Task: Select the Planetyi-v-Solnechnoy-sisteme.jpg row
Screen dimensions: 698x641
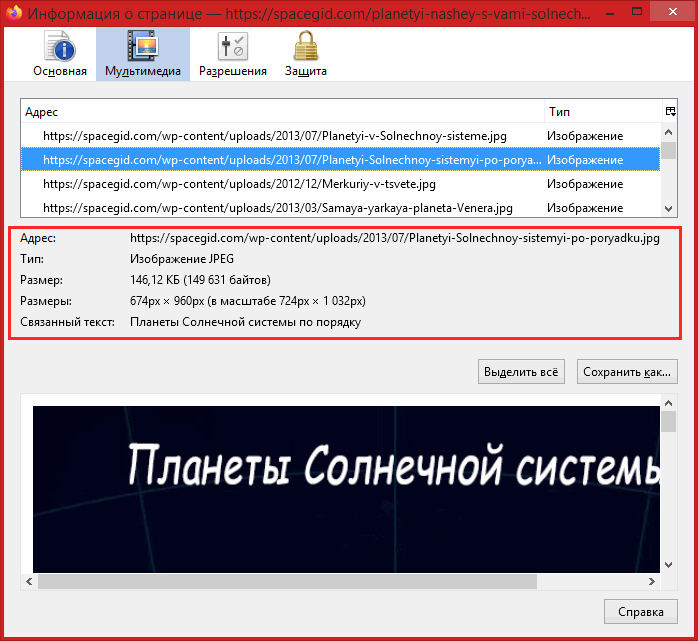Action: pos(340,136)
